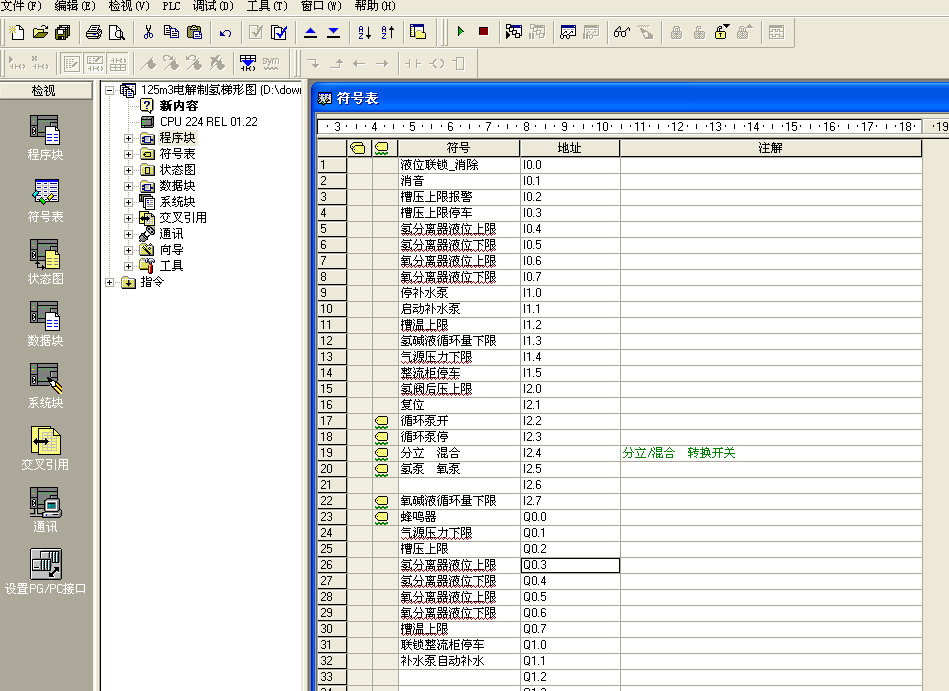Screen dimensions: 949x691
Task: Expand the 指令 tree node
Action: click(110, 282)
